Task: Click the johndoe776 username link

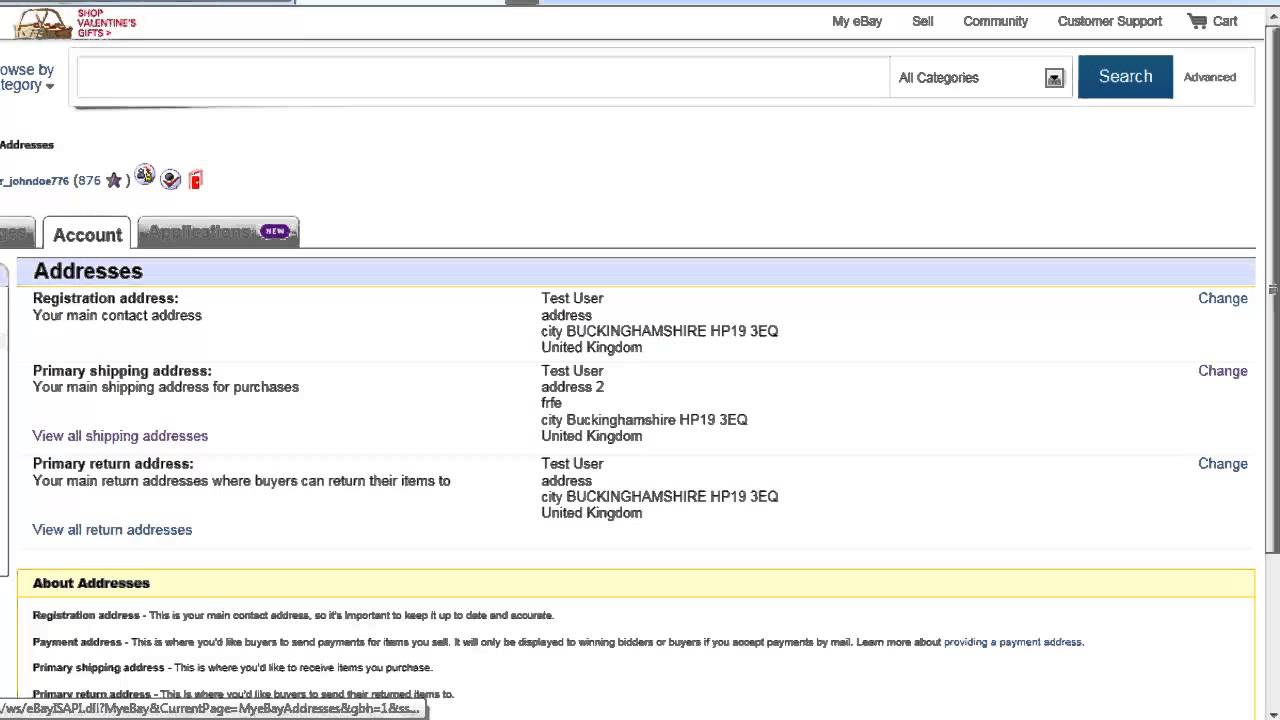Action: click(34, 181)
